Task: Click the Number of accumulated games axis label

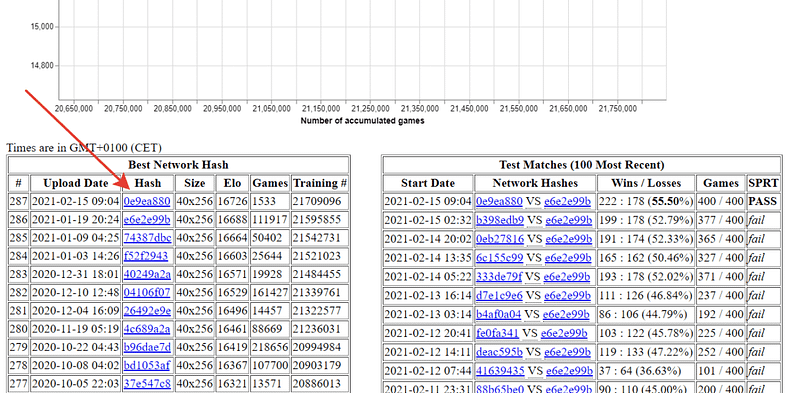Action: [362, 121]
